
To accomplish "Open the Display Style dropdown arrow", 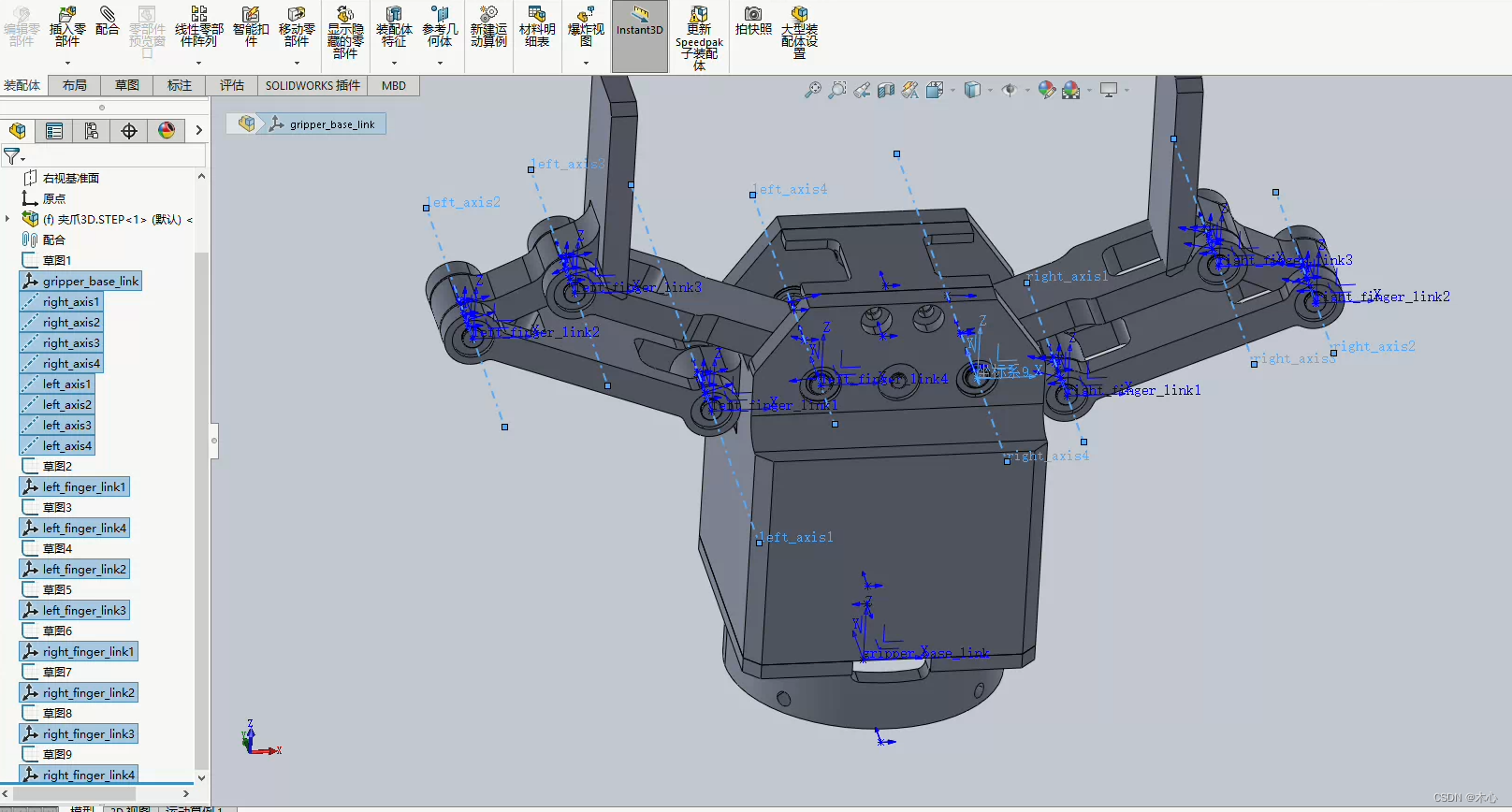I will click(x=990, y=91).
